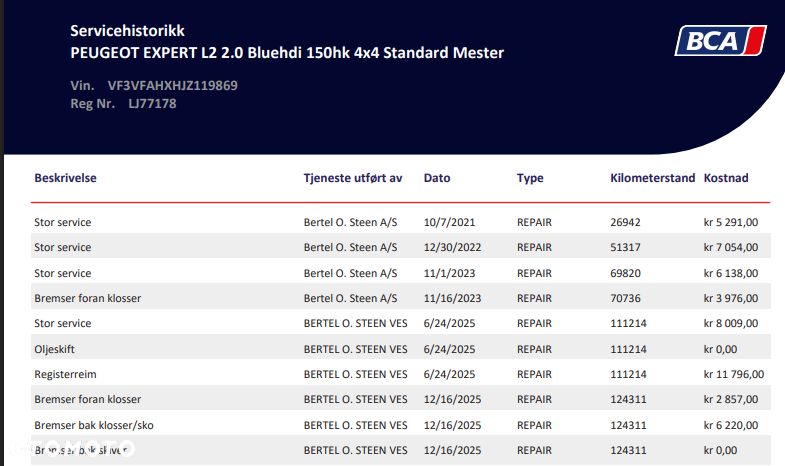Click the kr 11 796,00 cost cell

(x=734, y=374)
